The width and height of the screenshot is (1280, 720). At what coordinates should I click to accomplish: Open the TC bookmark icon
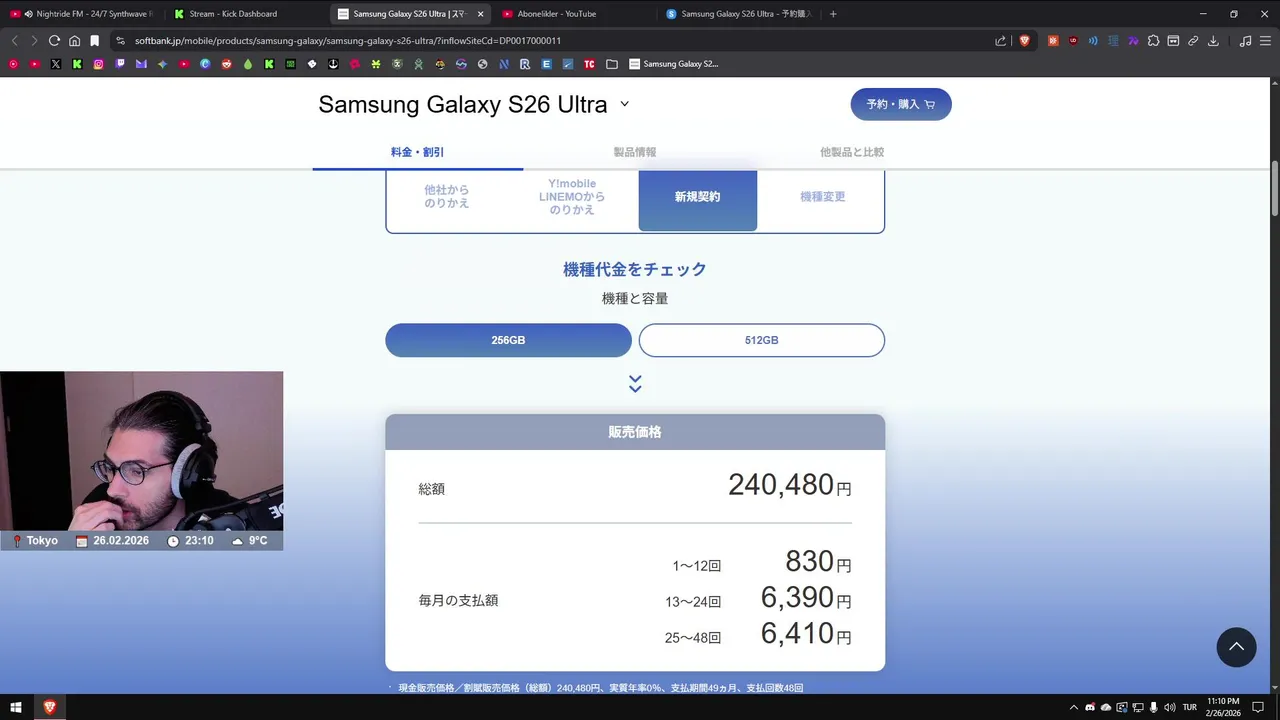(589, 64)
